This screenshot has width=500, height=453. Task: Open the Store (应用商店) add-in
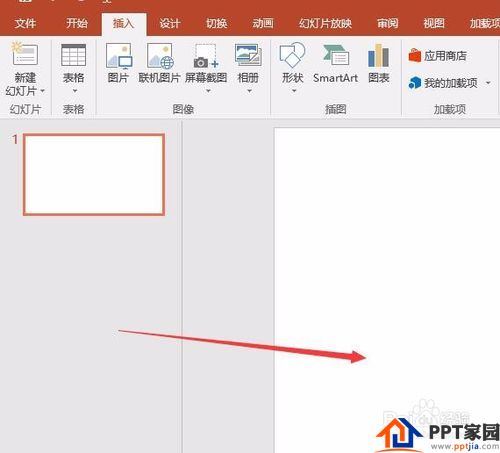click(x=438, y=56)
